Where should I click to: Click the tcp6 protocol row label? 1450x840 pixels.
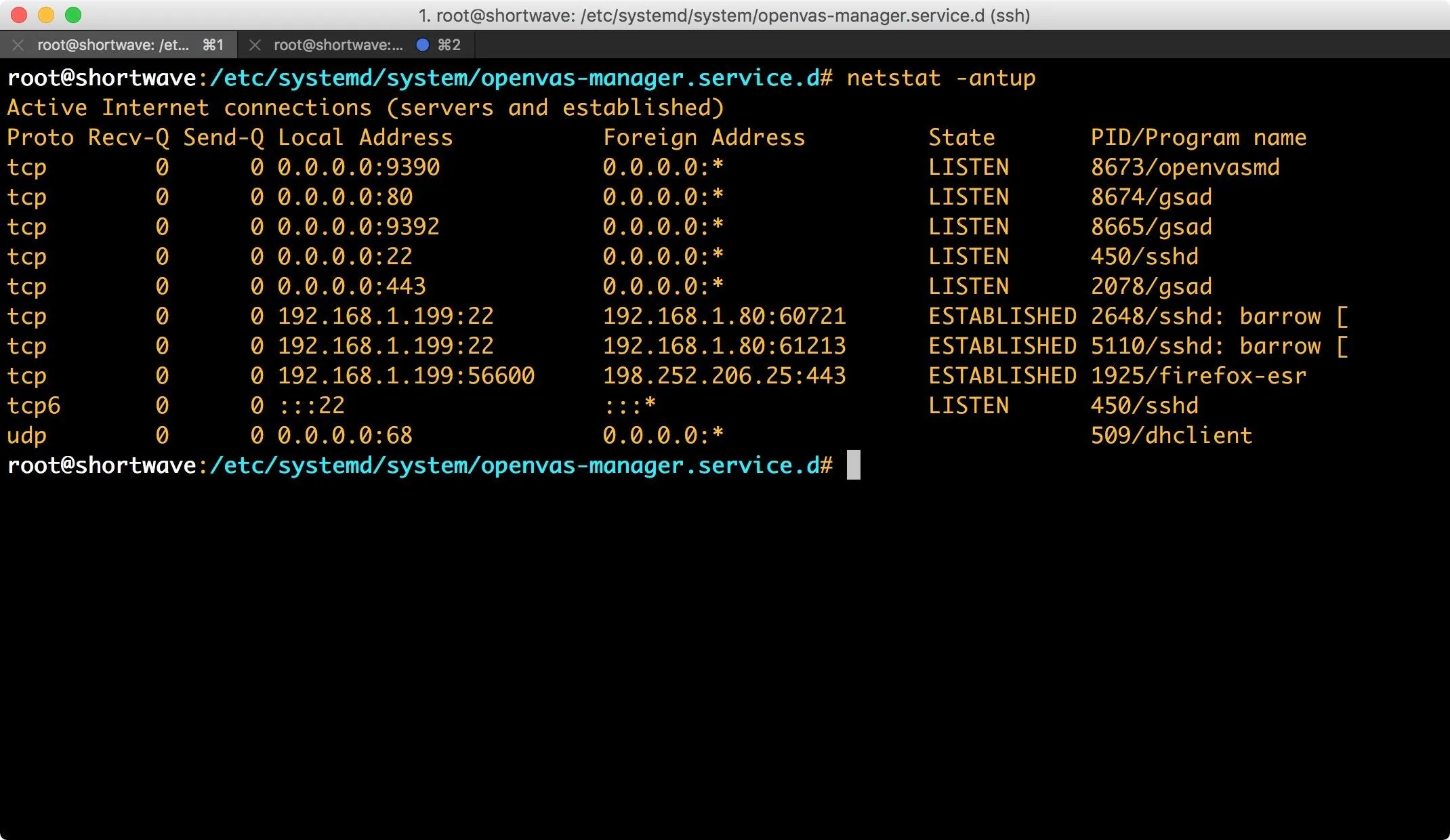pyautogui.click(x=34, y=406)
